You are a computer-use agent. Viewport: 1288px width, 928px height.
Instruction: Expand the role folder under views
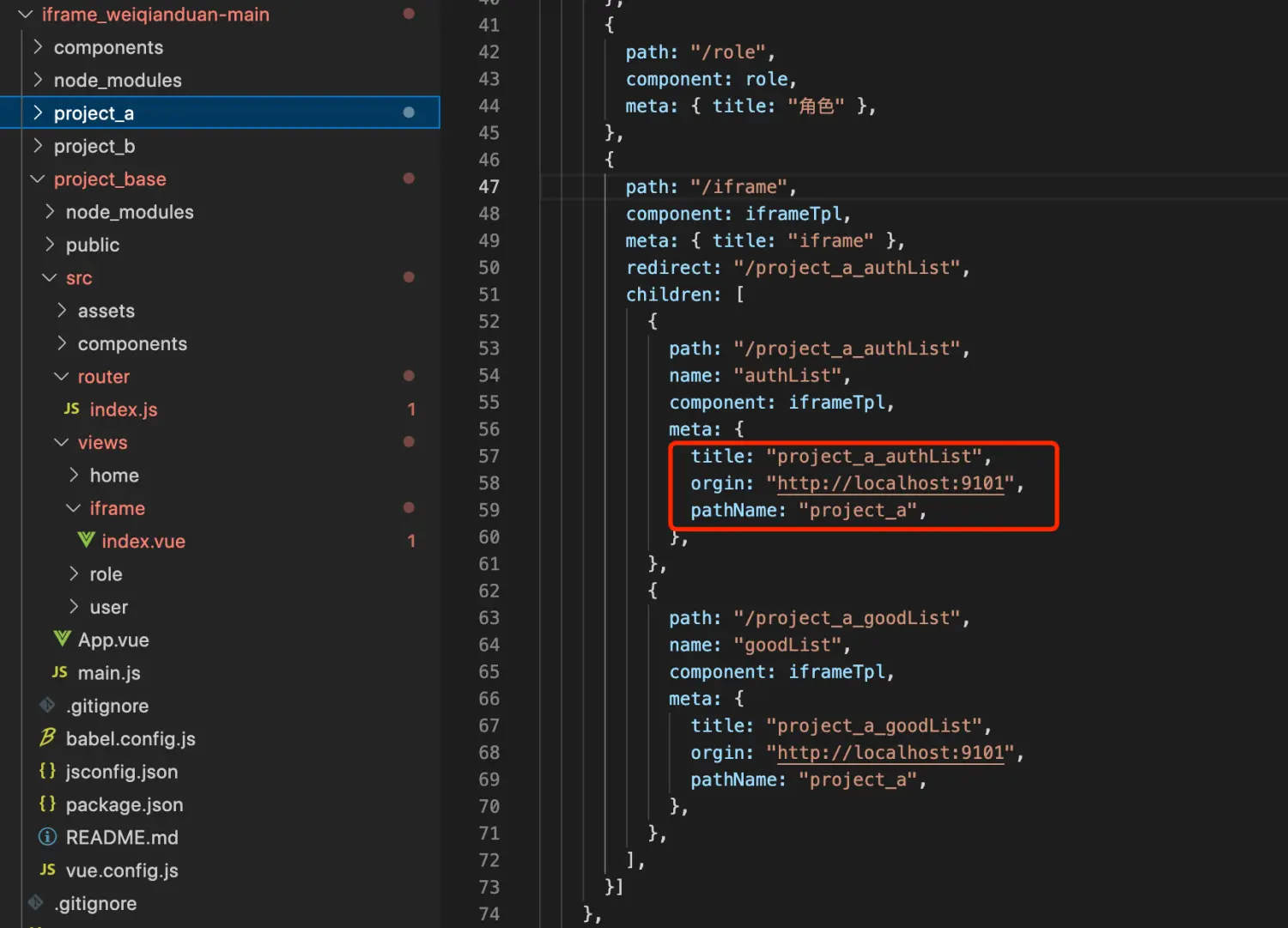[74, 573]
